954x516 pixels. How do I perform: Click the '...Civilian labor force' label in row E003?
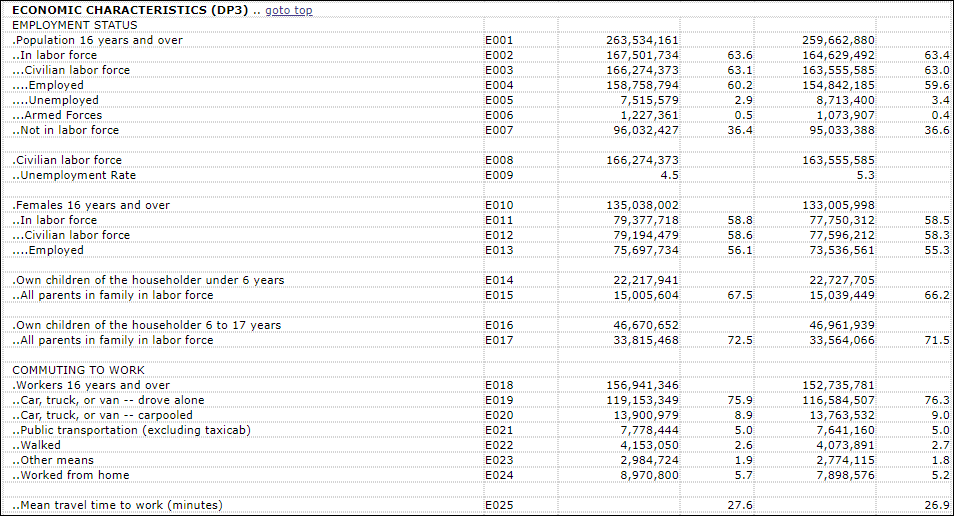click(x=71, y=70)
